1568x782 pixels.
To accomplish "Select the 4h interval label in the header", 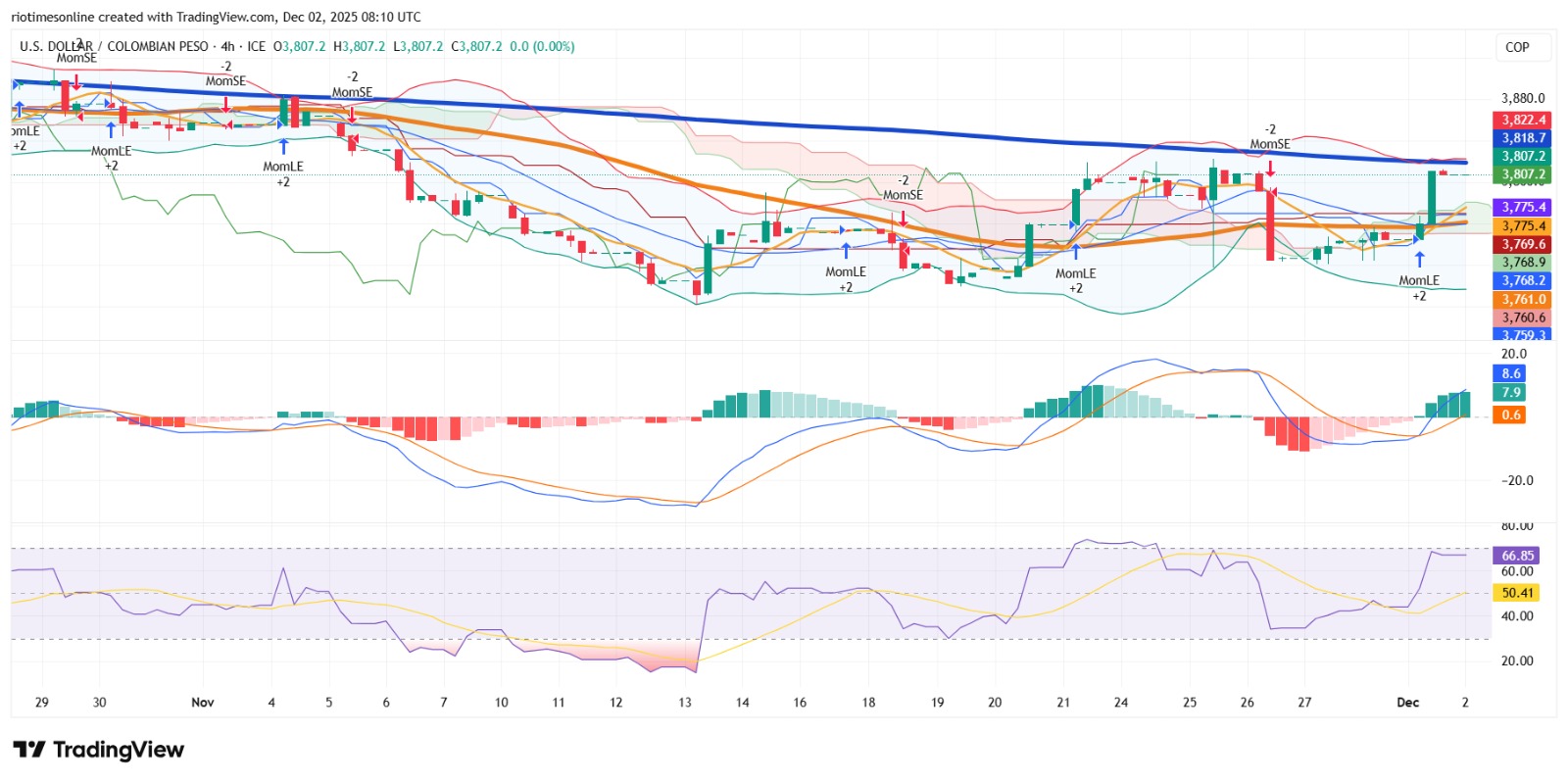I will tap(227, 46).
